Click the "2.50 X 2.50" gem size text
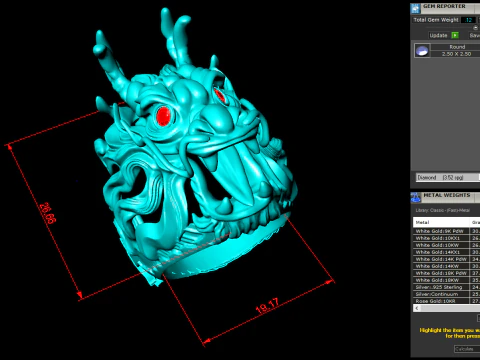The height and width of the screenshot is (360, 480). click(456, 54)
